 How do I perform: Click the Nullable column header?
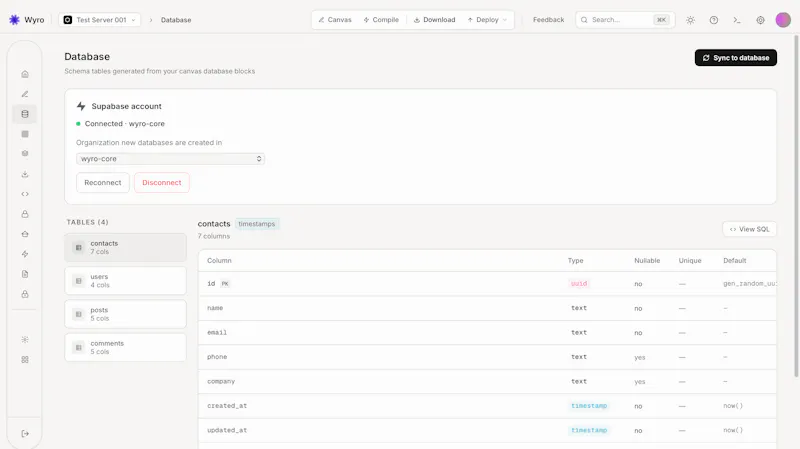[x=647, y=261]
